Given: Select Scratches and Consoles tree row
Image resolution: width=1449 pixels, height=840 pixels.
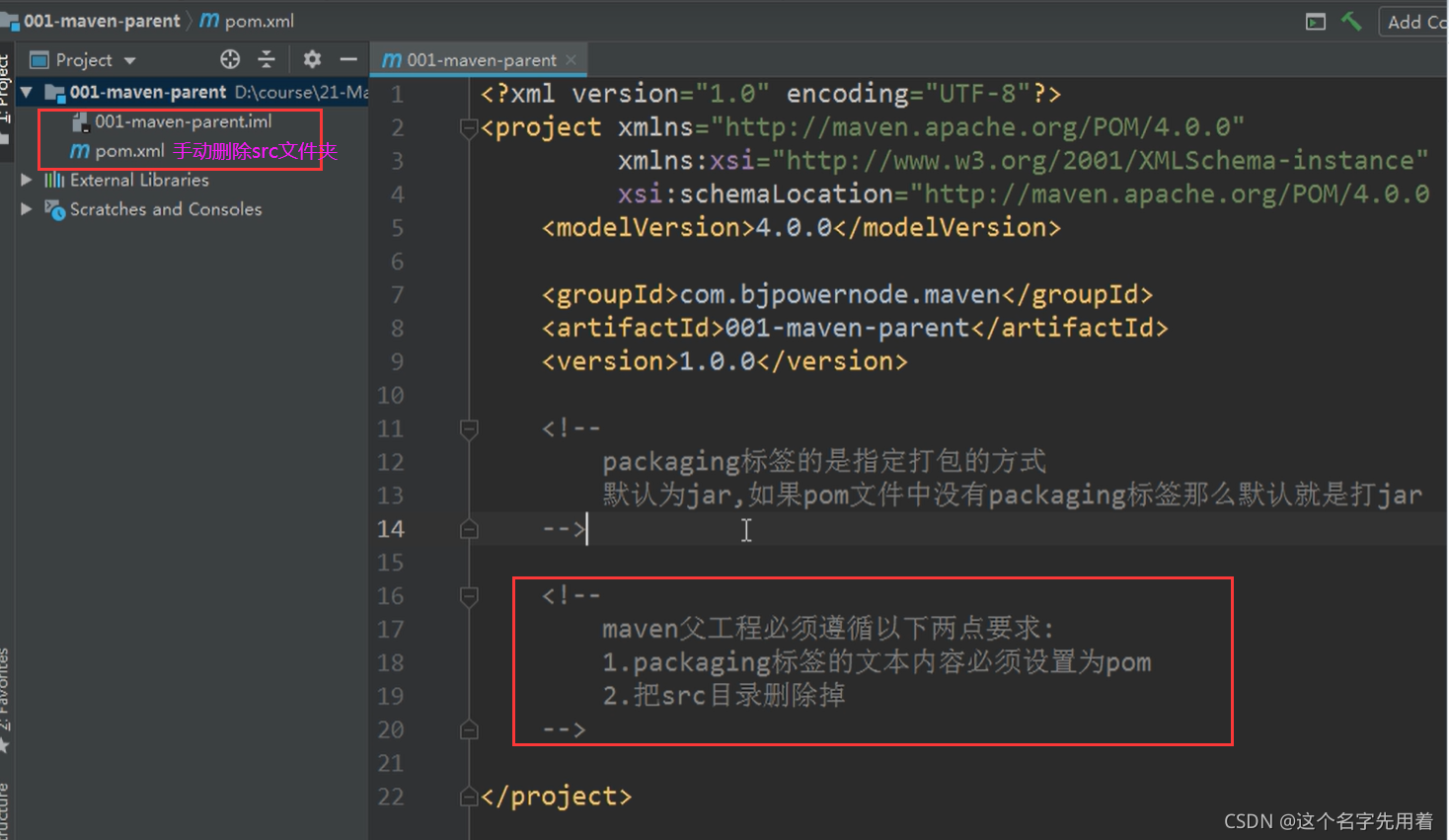Looking at the screenshot, I should 165,209.
